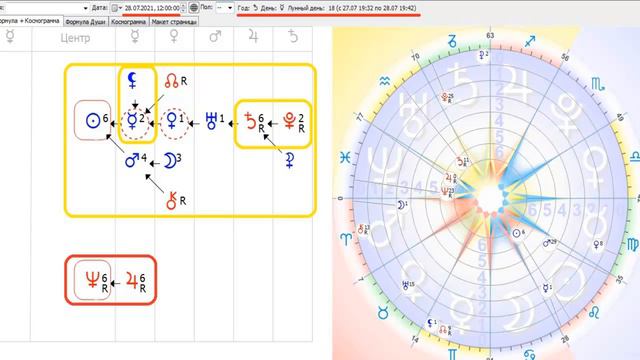Click the Moon 1 marker in cosmogram

402,205
